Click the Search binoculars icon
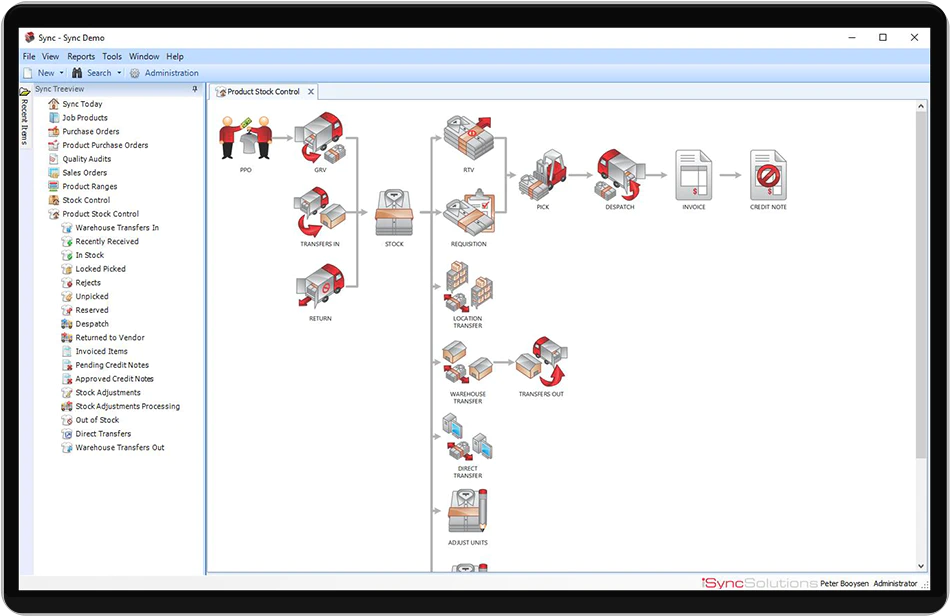 coord(77,73)
